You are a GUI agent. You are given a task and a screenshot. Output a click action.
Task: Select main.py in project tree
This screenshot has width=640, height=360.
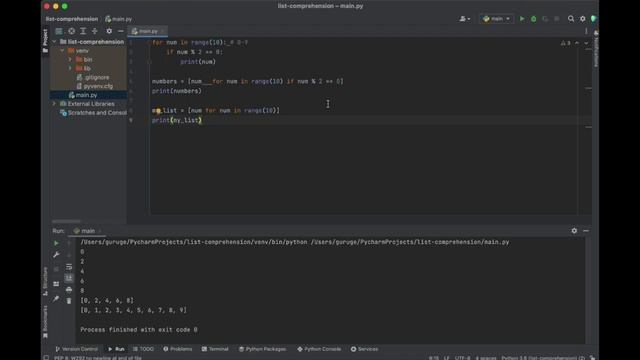(x=83, y=95)
